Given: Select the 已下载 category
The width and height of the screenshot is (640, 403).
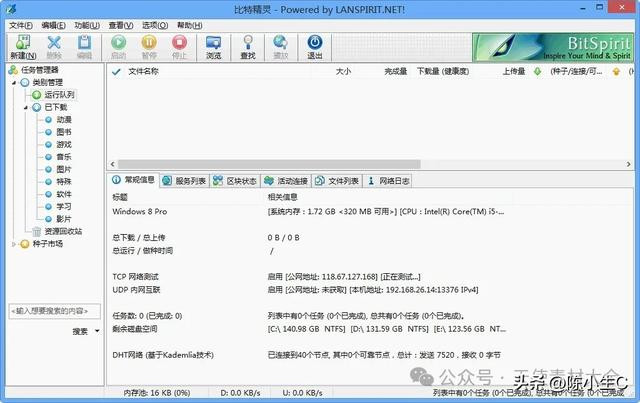Looking at the screenshot, I should pyautogui.click(x=56, y=107).
